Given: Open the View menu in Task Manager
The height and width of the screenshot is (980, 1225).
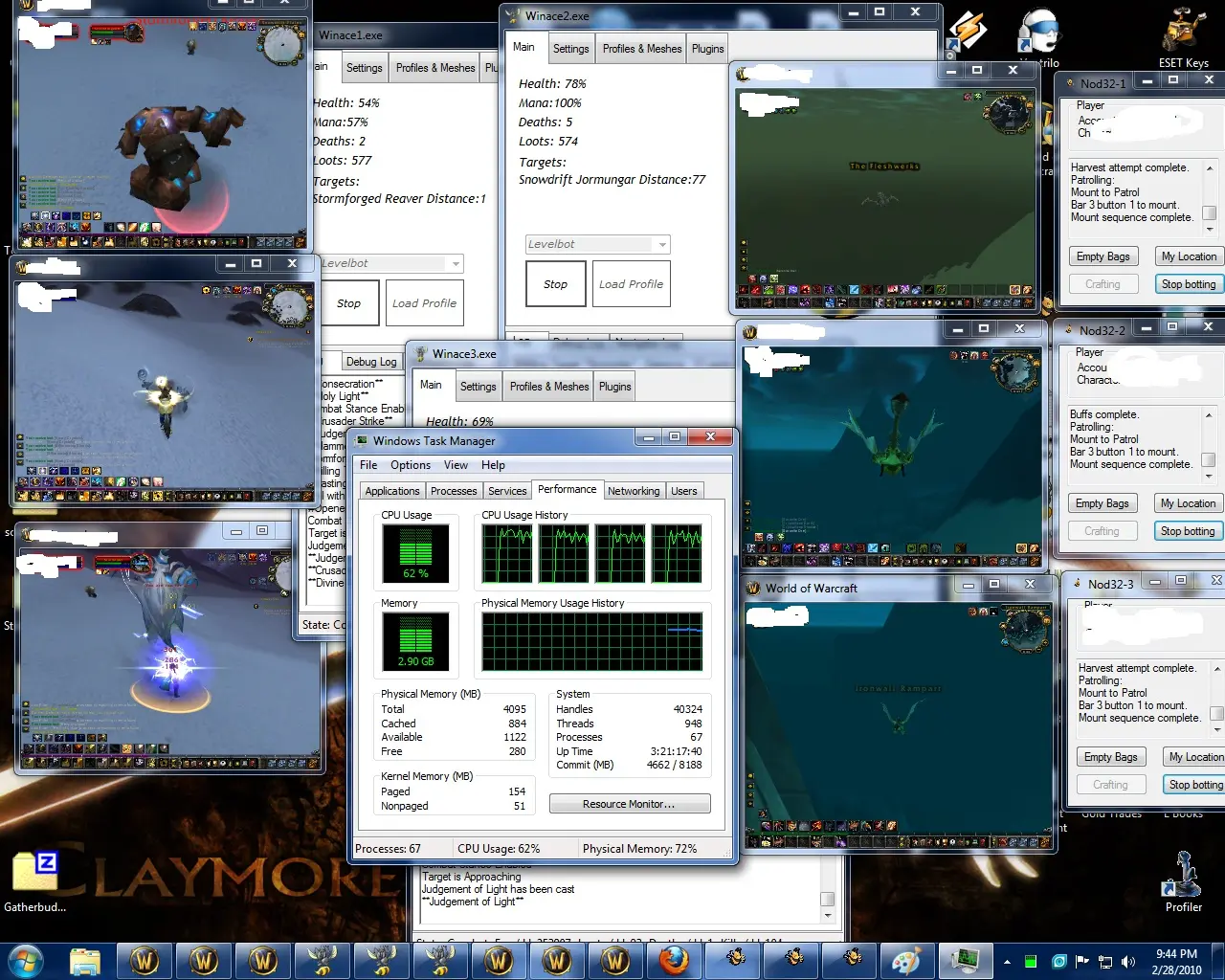Looking at the screenshot, I should [456, 465].
